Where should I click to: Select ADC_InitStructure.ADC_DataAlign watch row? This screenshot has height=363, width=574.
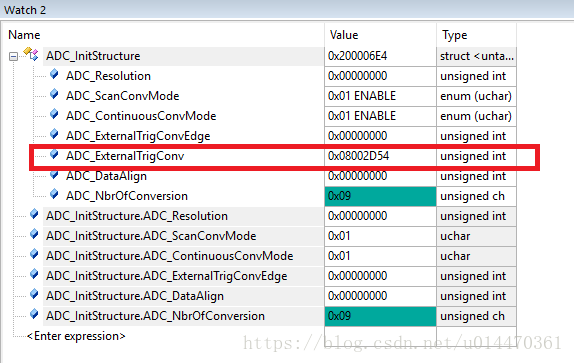[135, 296]
